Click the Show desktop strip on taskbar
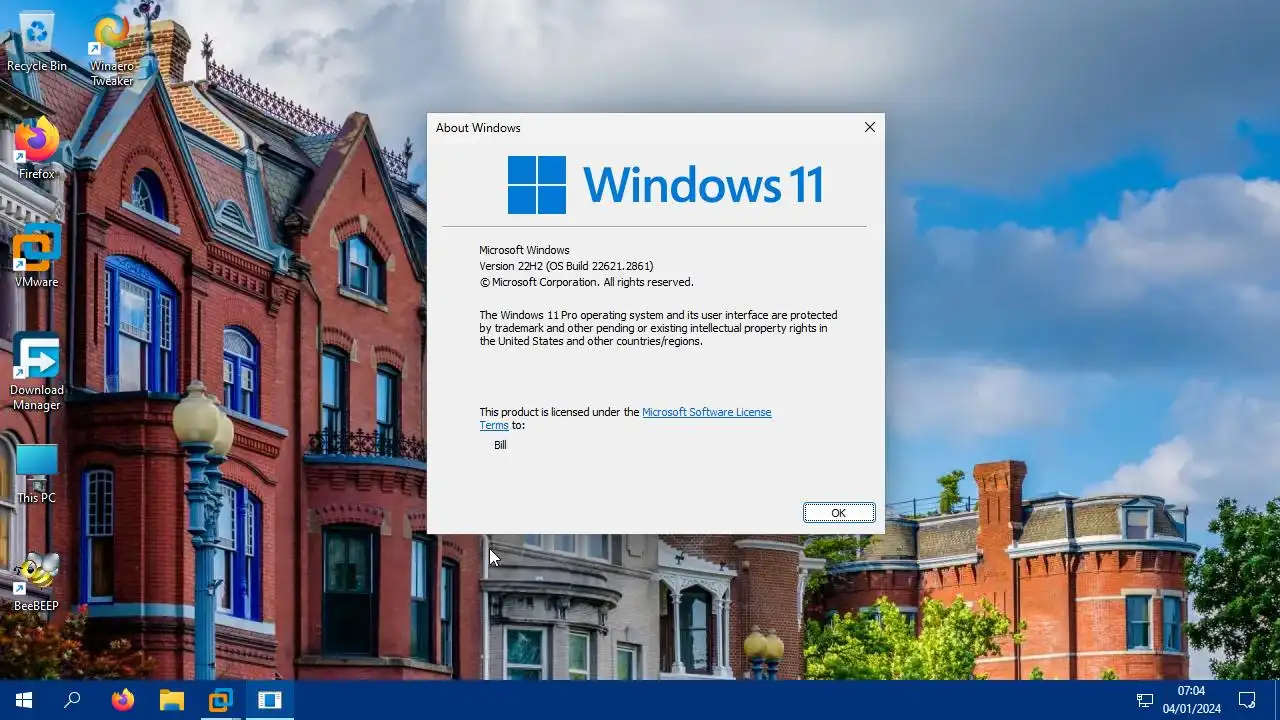 1277,700
